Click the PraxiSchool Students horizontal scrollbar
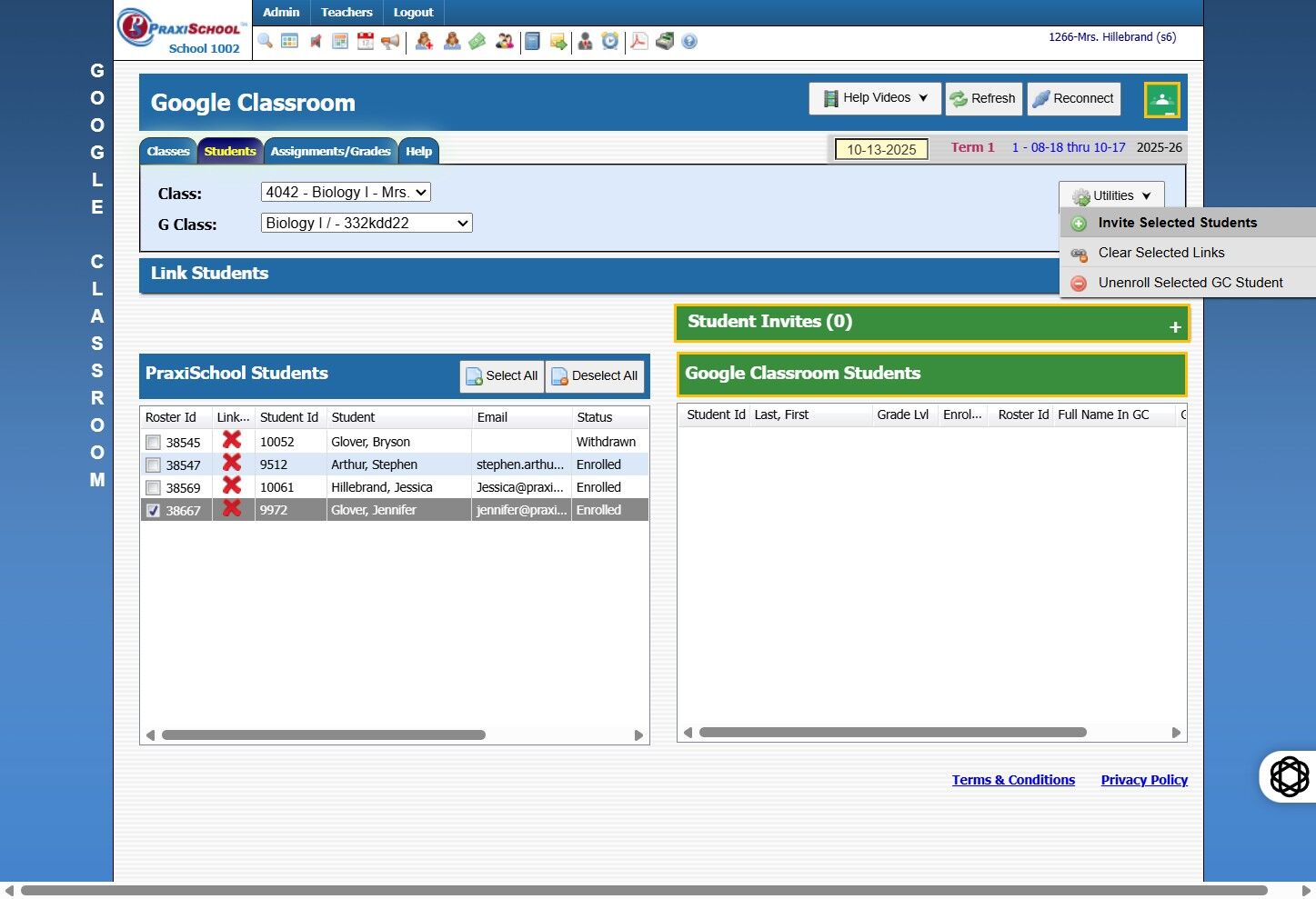This screenshot has height=899, width=1316. 324,734
